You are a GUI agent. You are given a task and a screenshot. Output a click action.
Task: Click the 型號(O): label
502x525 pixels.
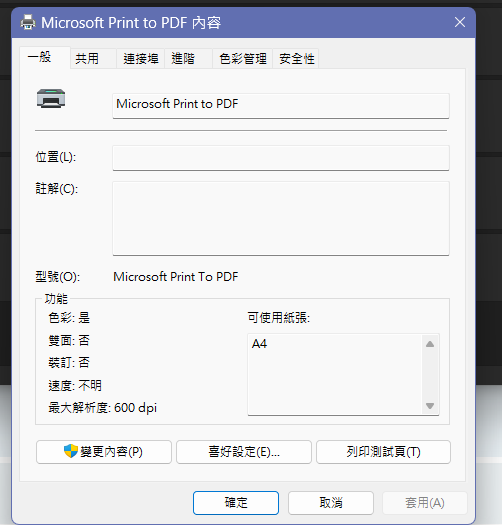[58, 277]
